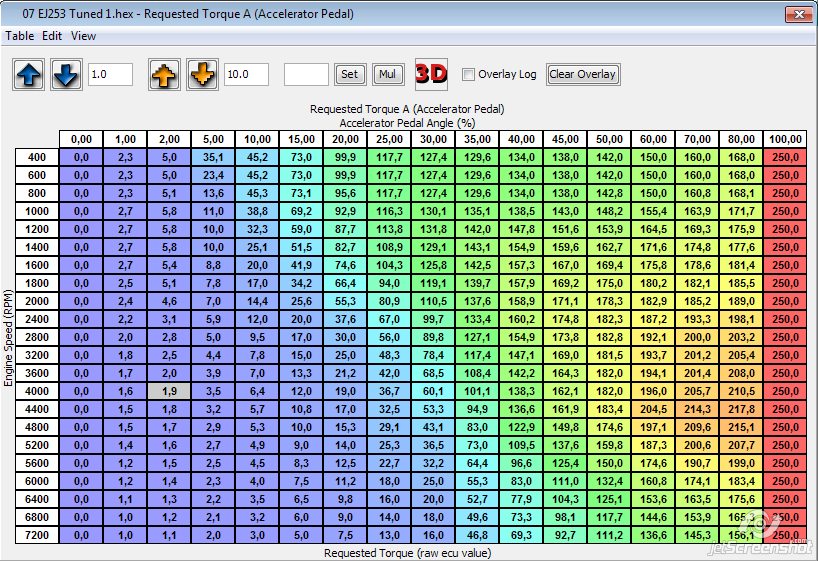Focus the empty set-value input field

click(306, 74)
